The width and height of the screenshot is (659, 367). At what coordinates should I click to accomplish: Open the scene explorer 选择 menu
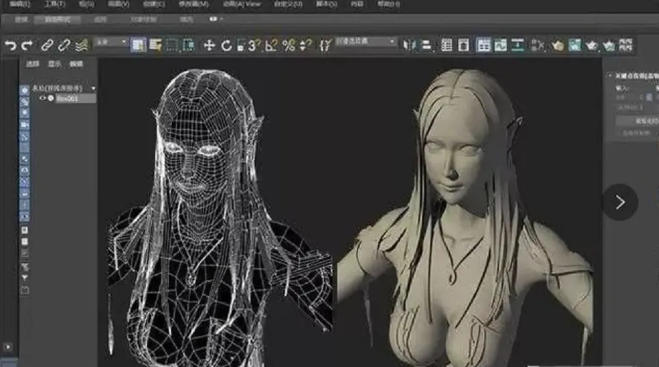pos(32,64)
